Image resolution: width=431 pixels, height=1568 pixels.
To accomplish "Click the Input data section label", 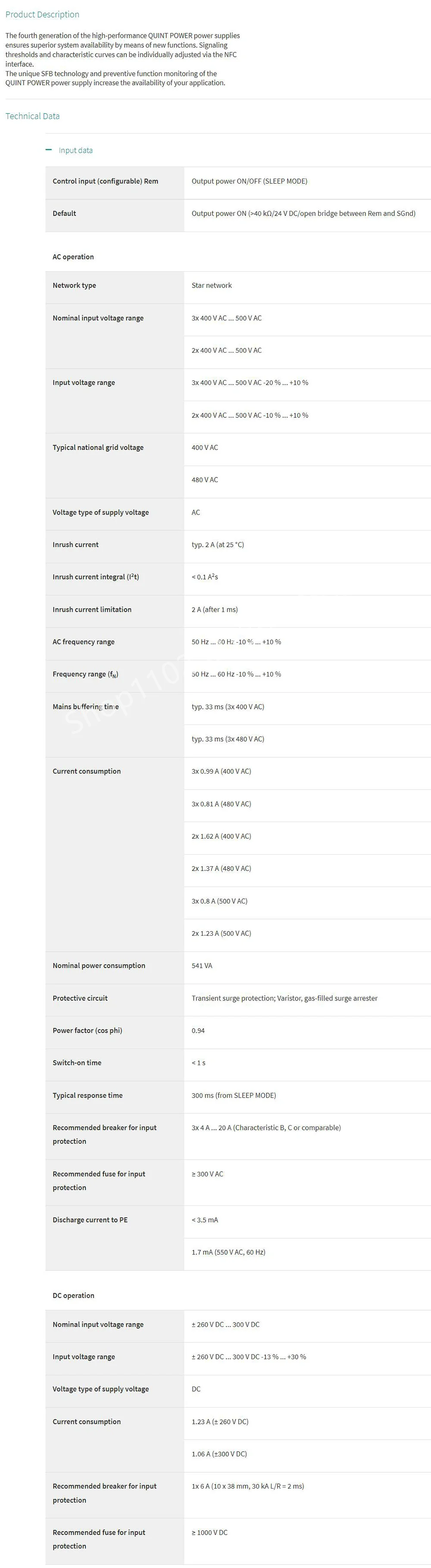I will pos(75,151).
